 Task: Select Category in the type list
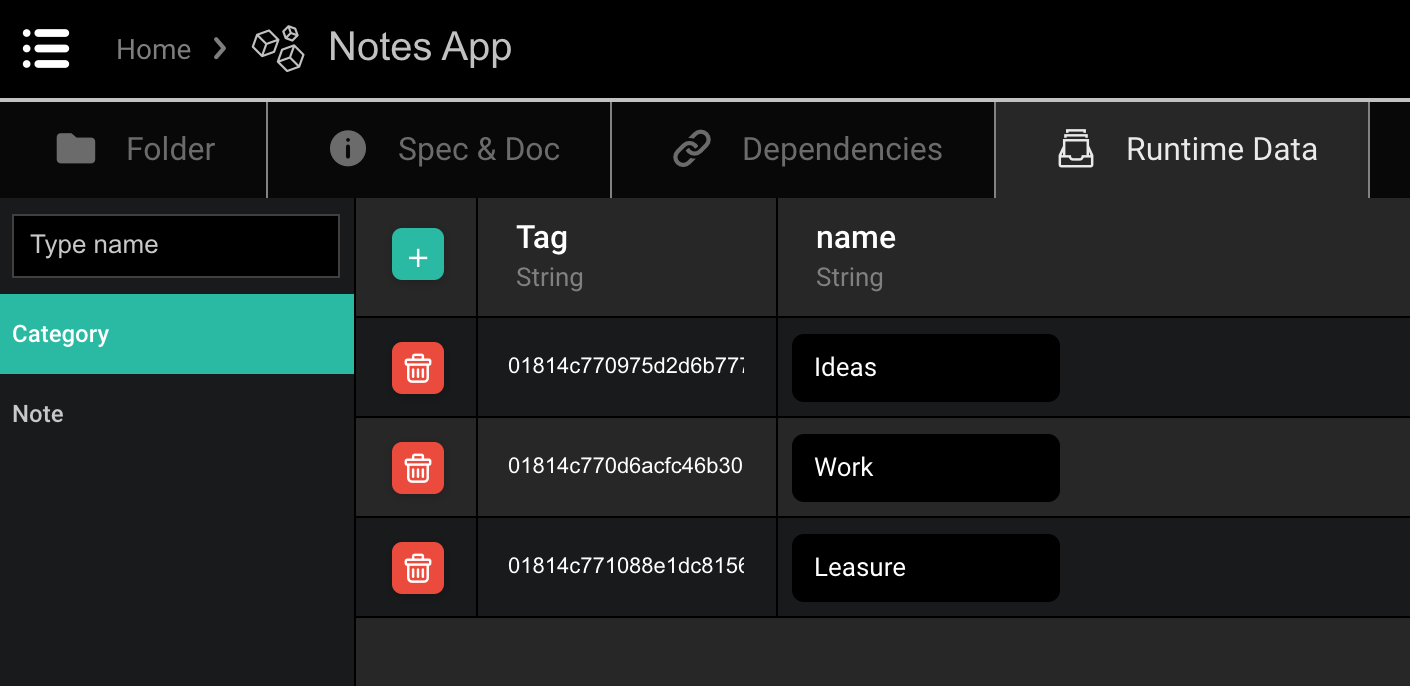pyautogui.click(x=176, y=334)
